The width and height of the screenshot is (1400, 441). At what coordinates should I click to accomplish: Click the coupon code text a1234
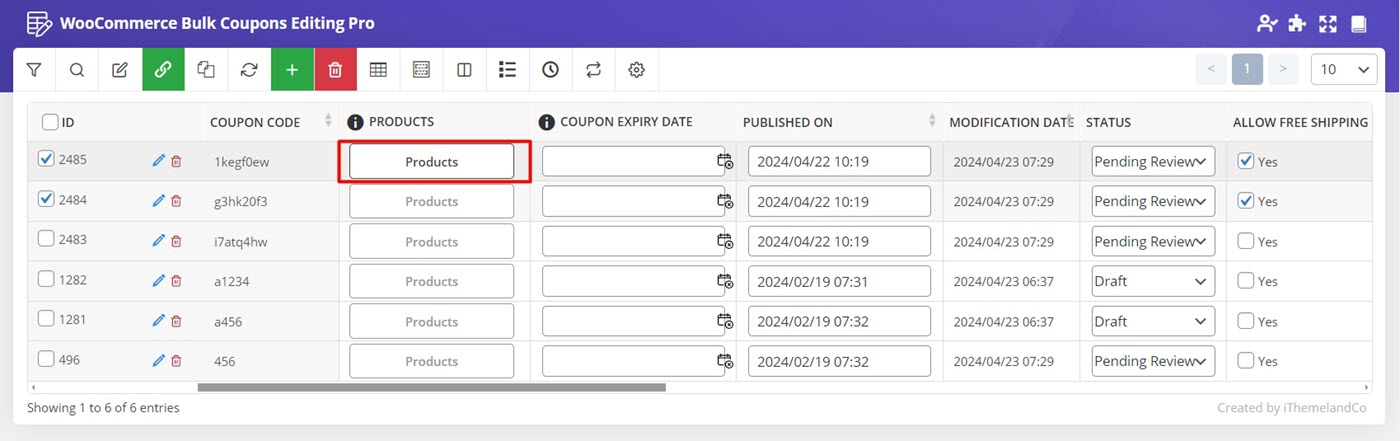coord(232,282)
